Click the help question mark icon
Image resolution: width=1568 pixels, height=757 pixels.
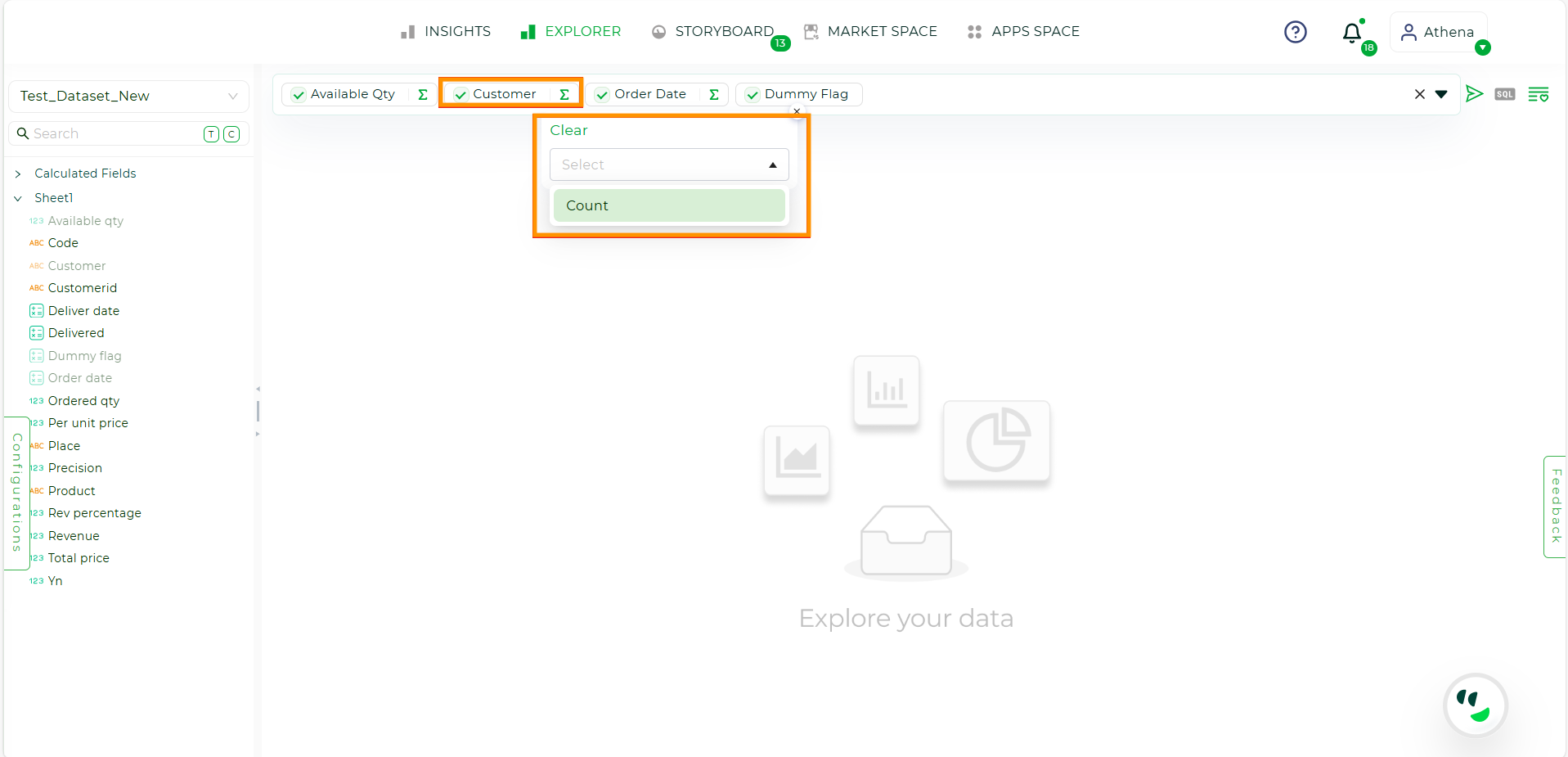[1295, 32]
